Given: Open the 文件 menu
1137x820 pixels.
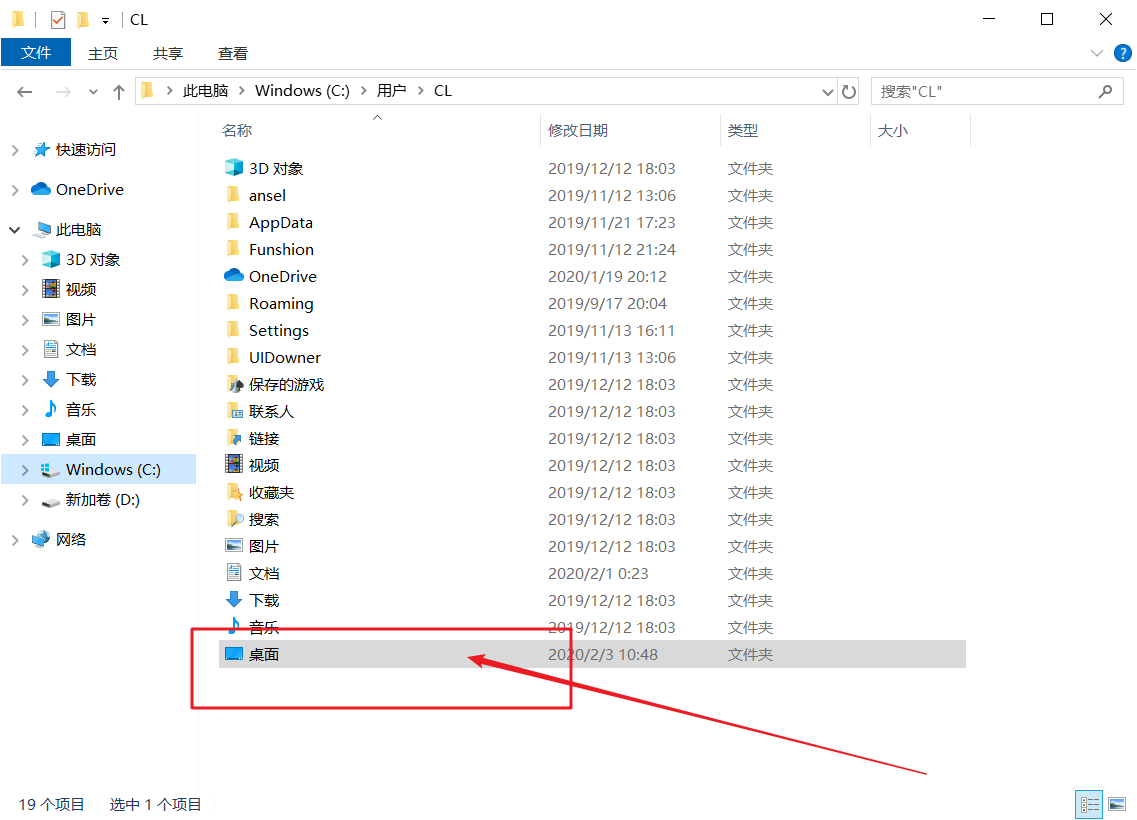Looking at the screenshot, I should coord(36,53).
